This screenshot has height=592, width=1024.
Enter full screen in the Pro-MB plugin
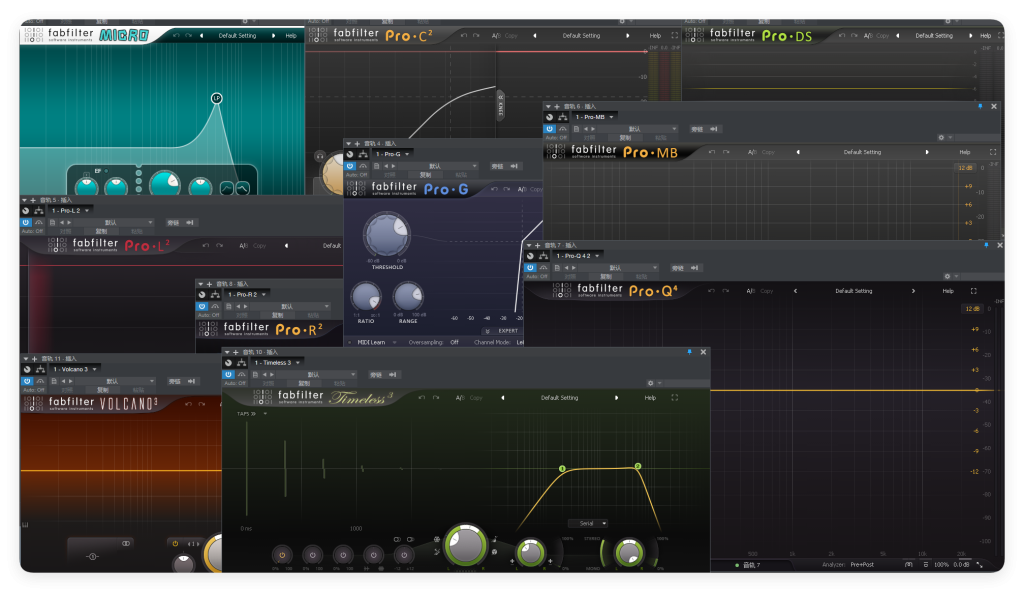(993, 152)
